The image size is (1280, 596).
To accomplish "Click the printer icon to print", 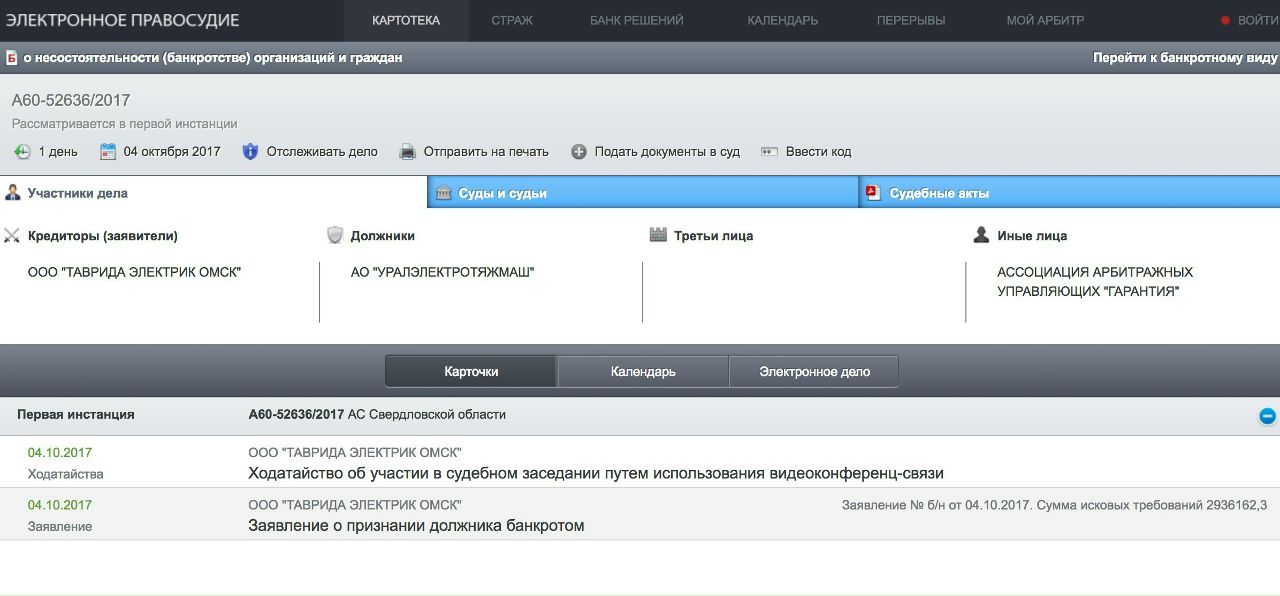I will pos(407,152).
